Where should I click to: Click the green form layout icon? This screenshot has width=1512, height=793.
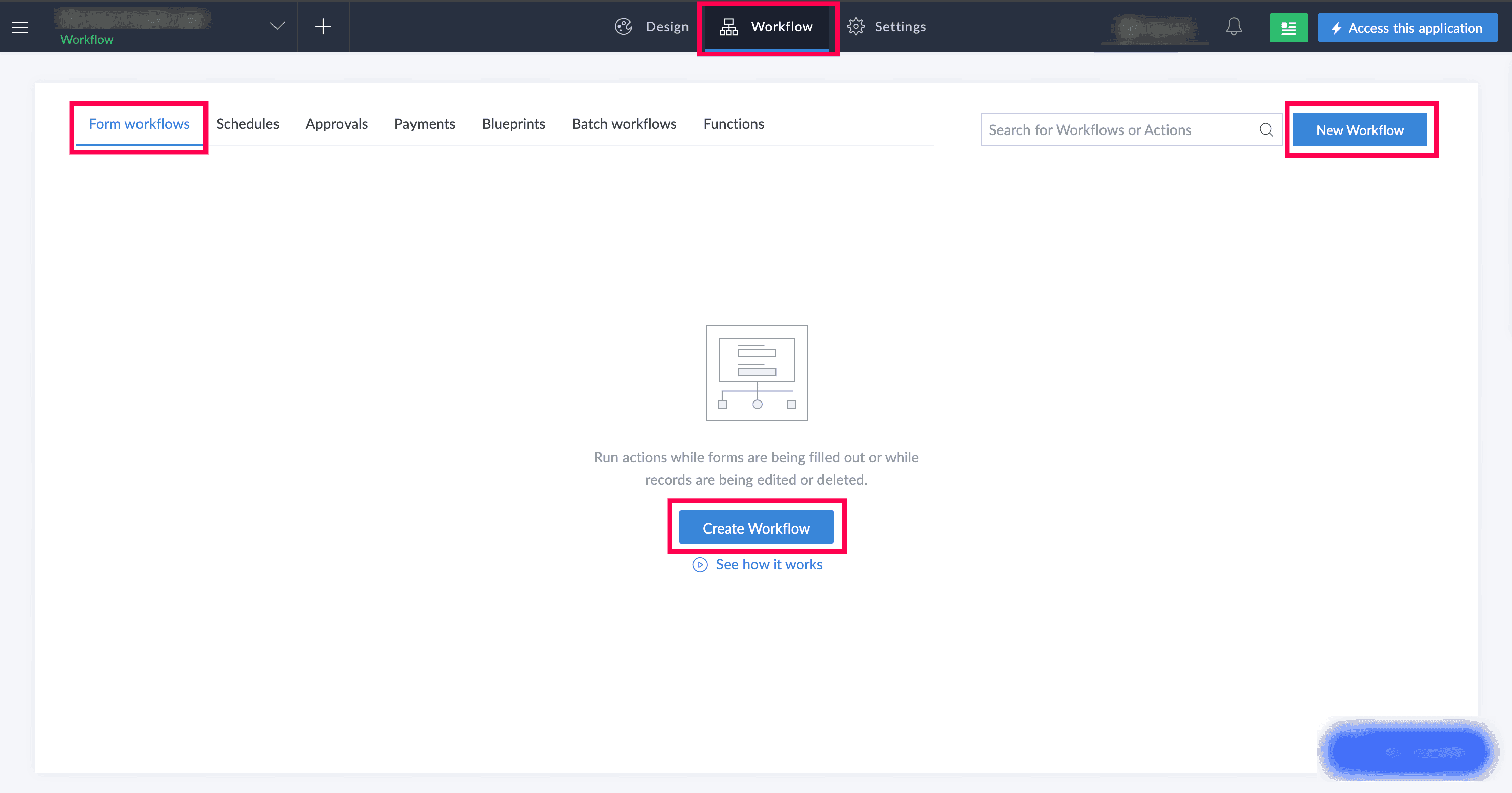click(1288, 28)
